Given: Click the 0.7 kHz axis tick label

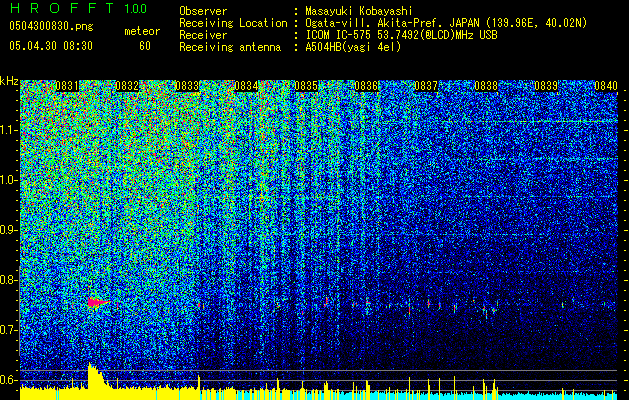Looking at the screenshot, I should [9, 330].
